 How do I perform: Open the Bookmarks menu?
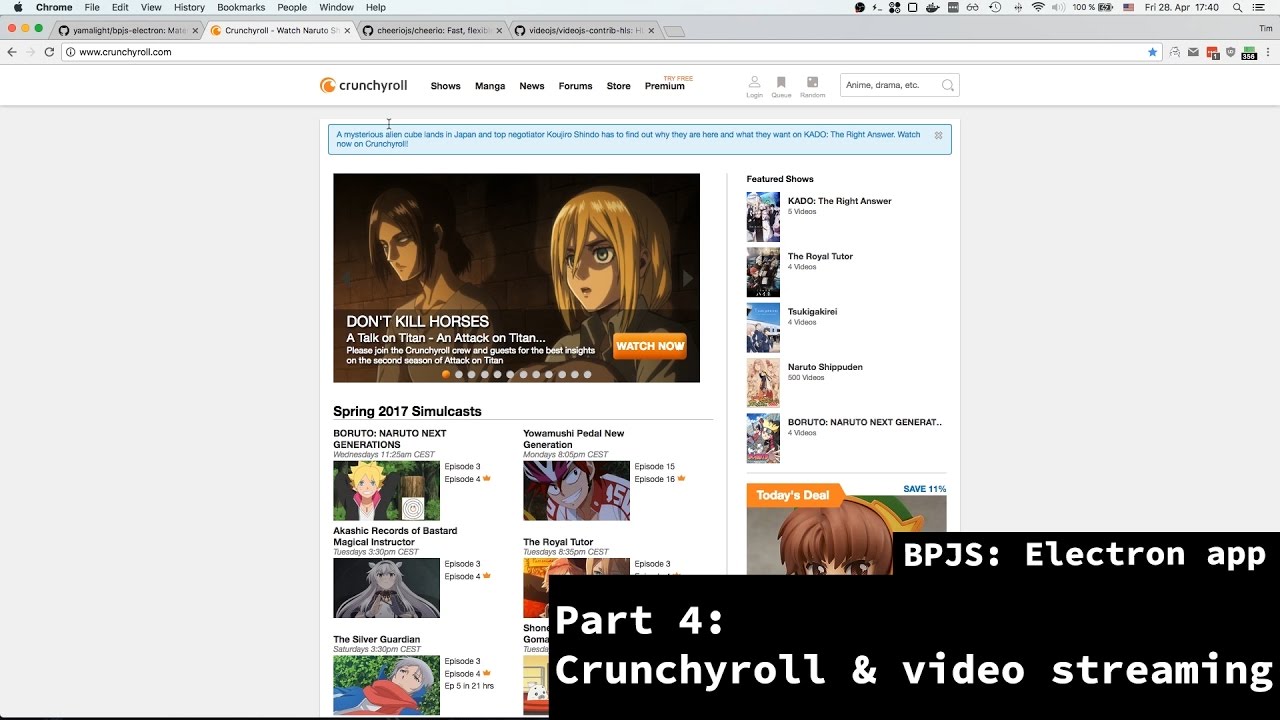click(241, 7)
